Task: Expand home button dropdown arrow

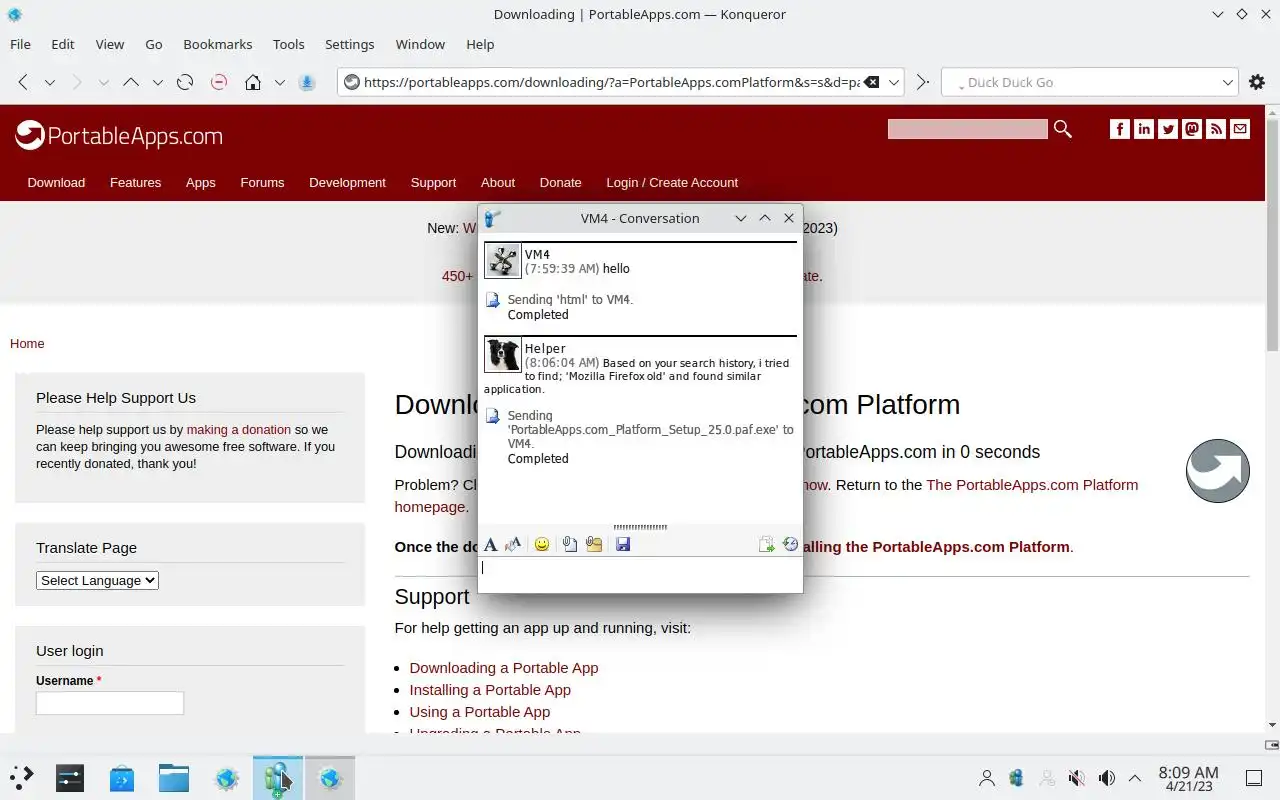Action: pyautogui.click(x=280, y=83)
